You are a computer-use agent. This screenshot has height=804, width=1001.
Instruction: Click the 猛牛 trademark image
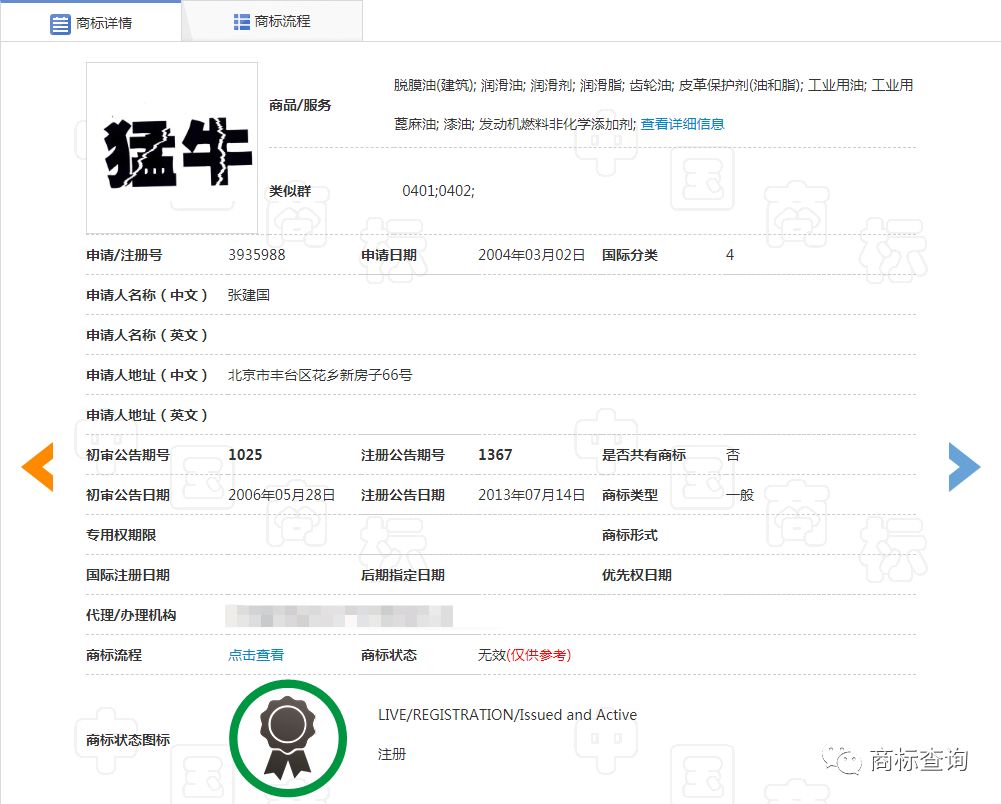(x=172, y=148)
